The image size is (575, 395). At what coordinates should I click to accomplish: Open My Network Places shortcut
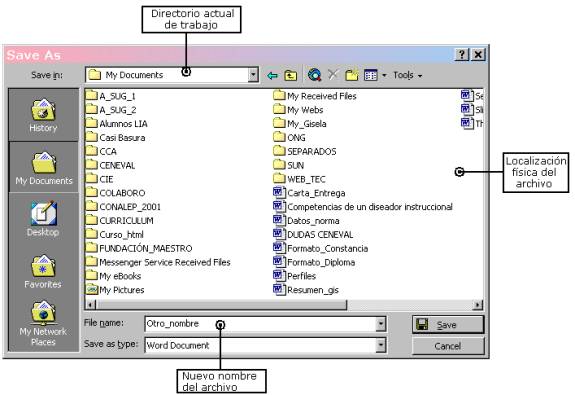coord(43,323)
